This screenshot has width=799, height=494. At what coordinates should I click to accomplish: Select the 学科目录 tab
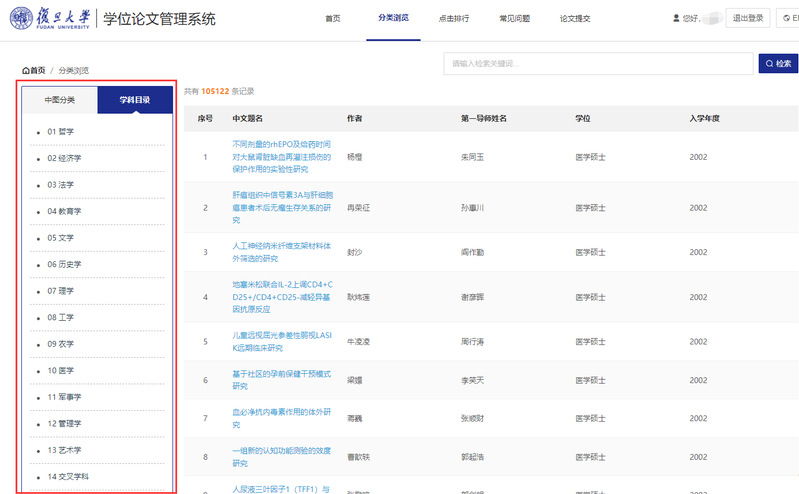tap(135, 100)
